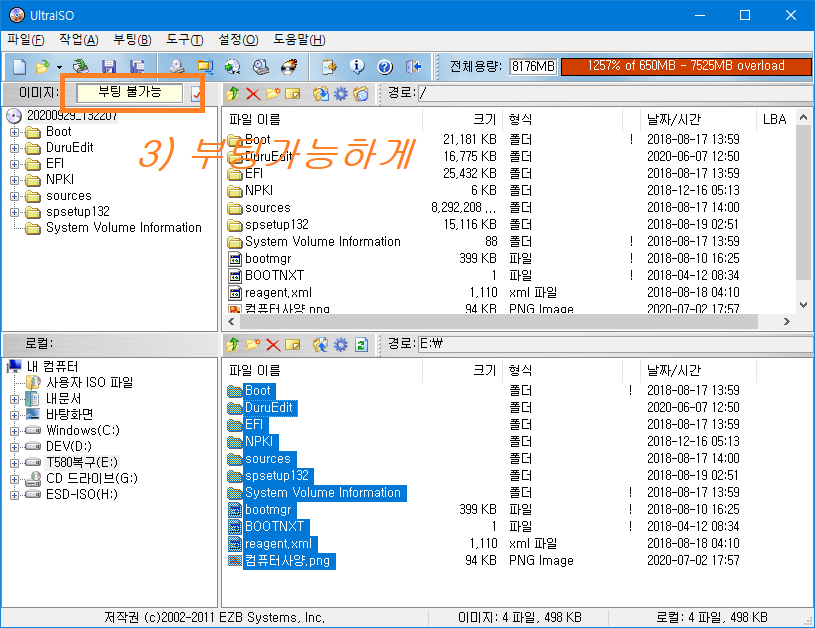
Task: Click red X delete icon in image pane
Action: click(x=253, y=94)
